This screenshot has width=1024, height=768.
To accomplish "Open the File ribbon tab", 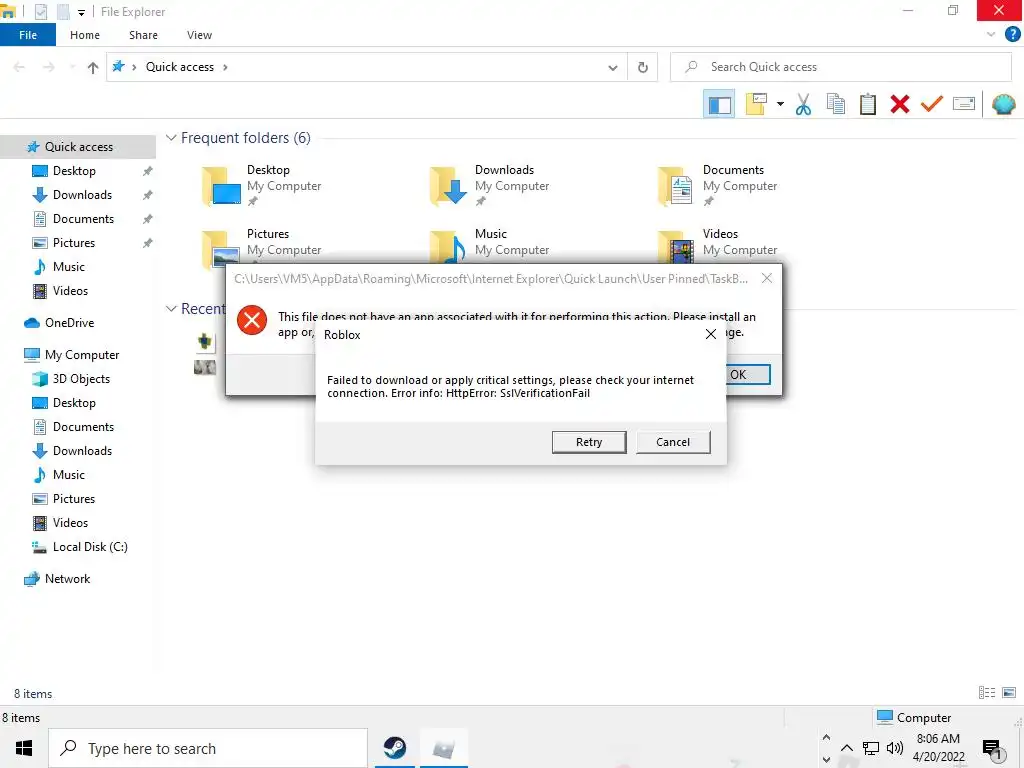I will tap(28, 35).
